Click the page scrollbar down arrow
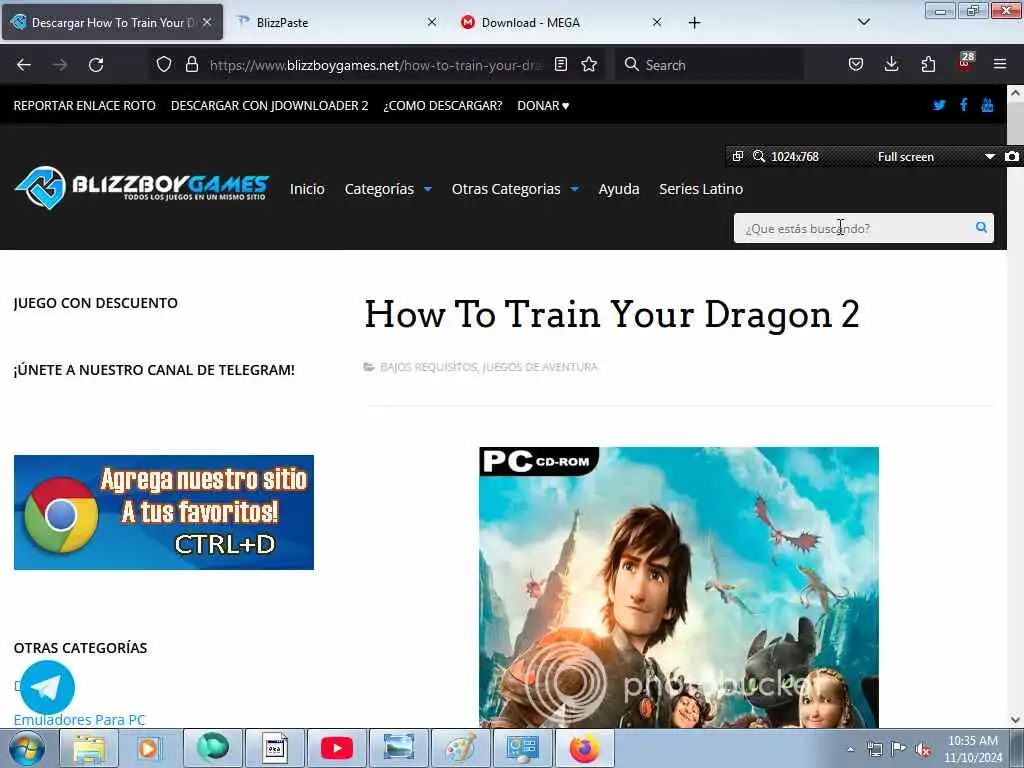This screenshot has height=768, width=1024. [1015, 720]
